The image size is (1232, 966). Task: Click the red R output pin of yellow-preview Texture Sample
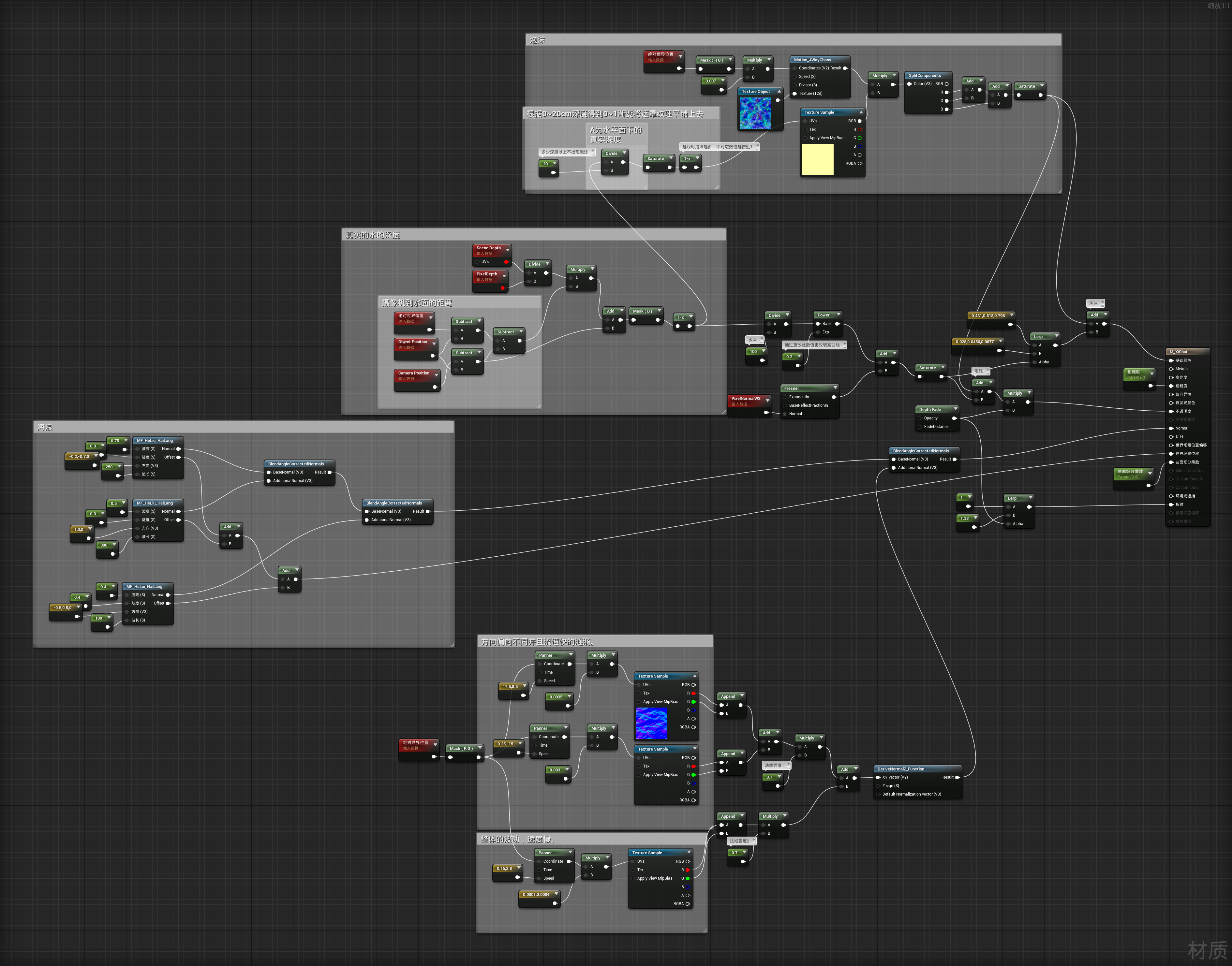click(860, 129)
